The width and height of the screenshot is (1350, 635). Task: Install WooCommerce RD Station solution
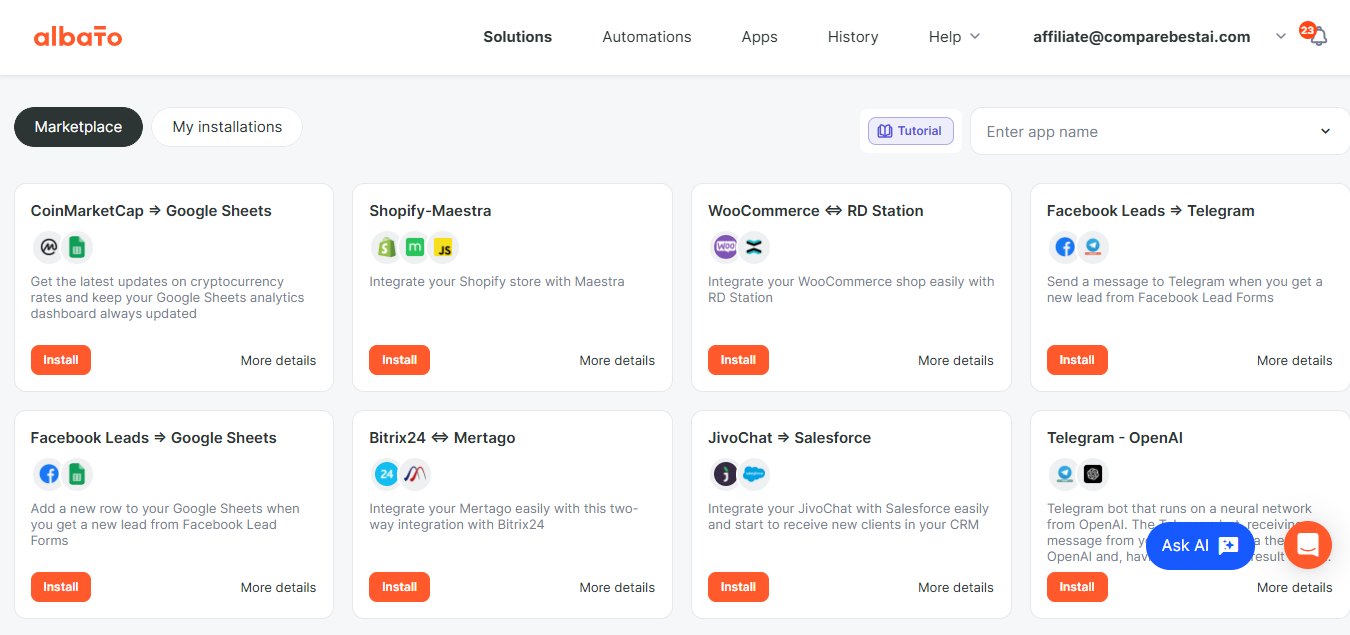[738, 360]
